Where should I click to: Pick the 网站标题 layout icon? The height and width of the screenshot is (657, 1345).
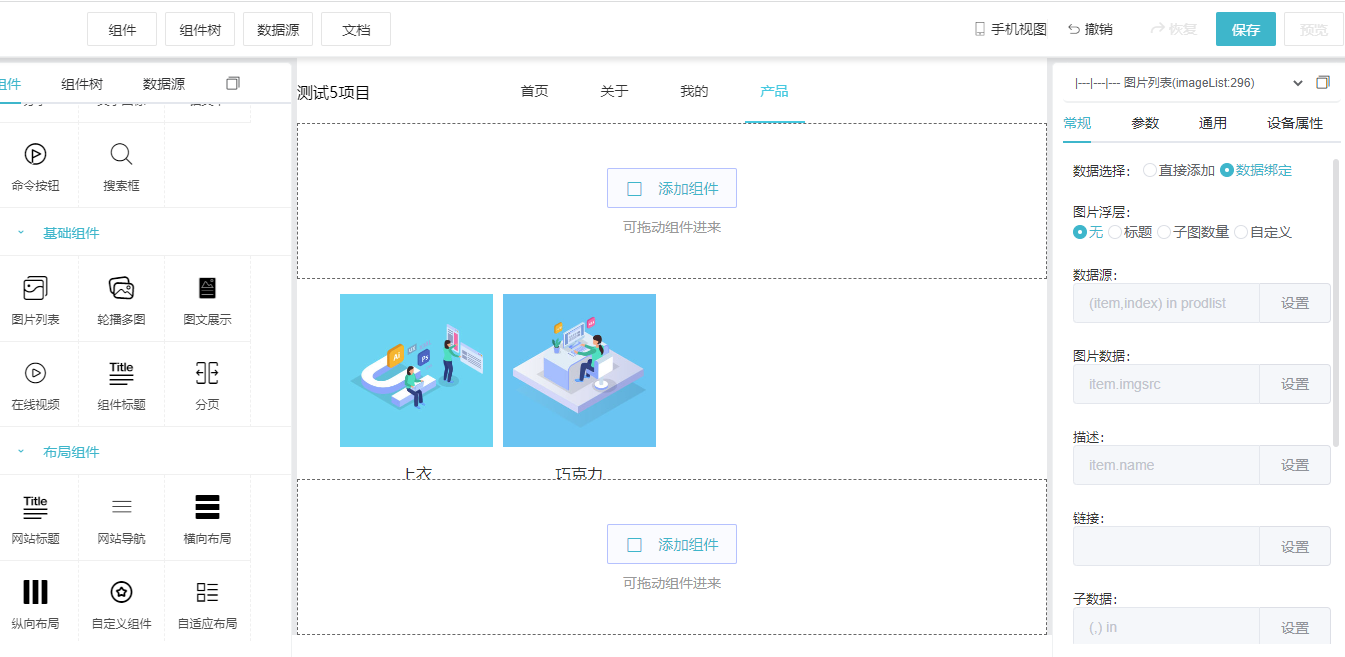(x=35, y=507)
